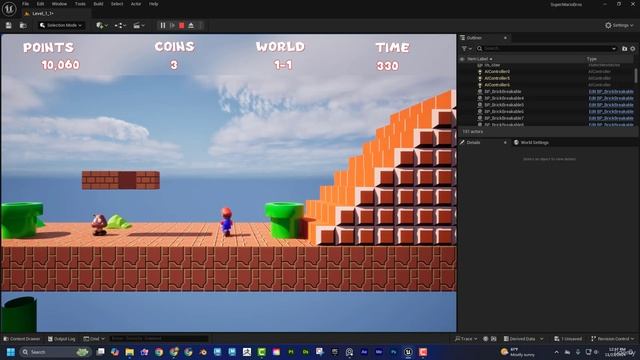
Task: Open the Build menu
Action: click(98, 4)
